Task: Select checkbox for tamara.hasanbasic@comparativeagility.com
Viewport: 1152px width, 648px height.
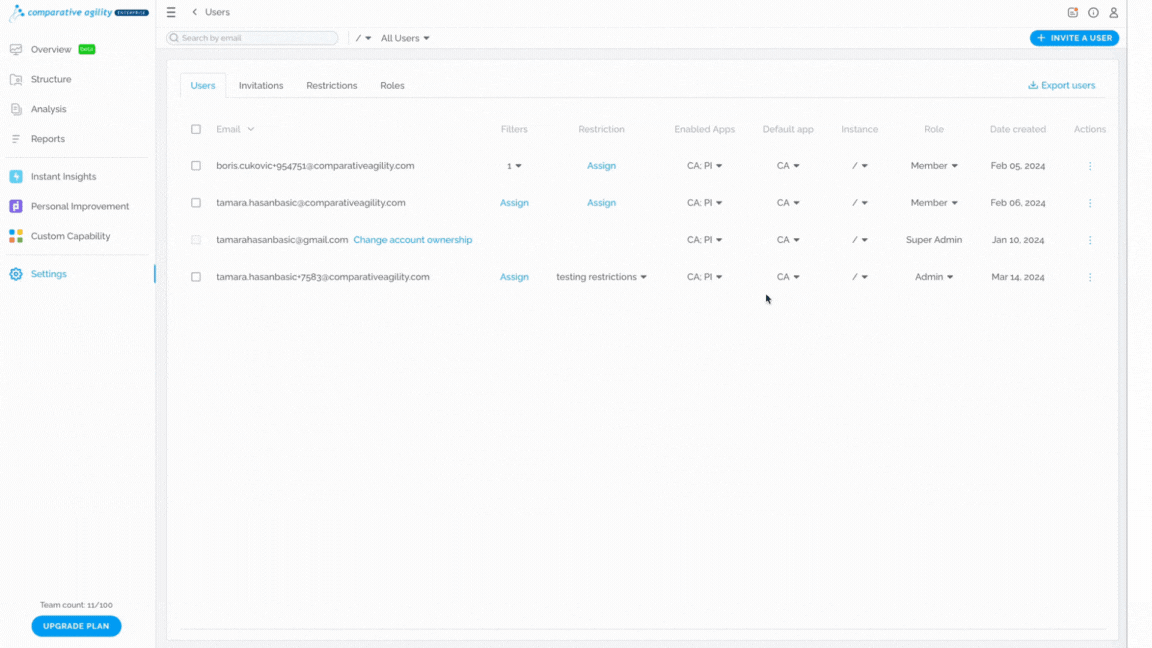Action: click(196, 203)
